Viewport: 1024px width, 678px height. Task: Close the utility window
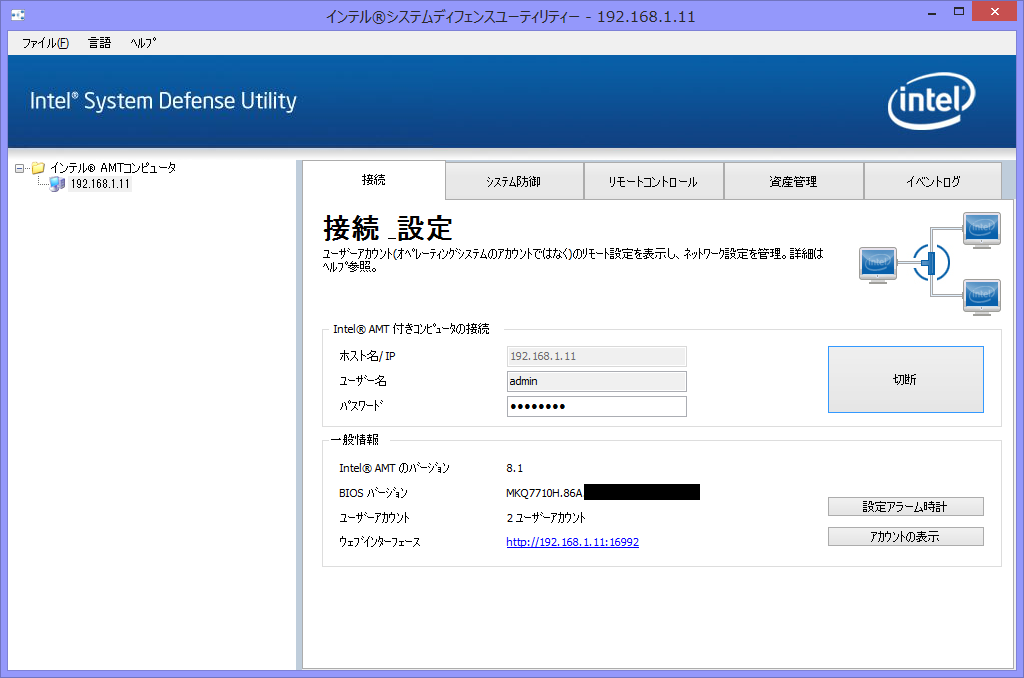[x=995, y=12]
